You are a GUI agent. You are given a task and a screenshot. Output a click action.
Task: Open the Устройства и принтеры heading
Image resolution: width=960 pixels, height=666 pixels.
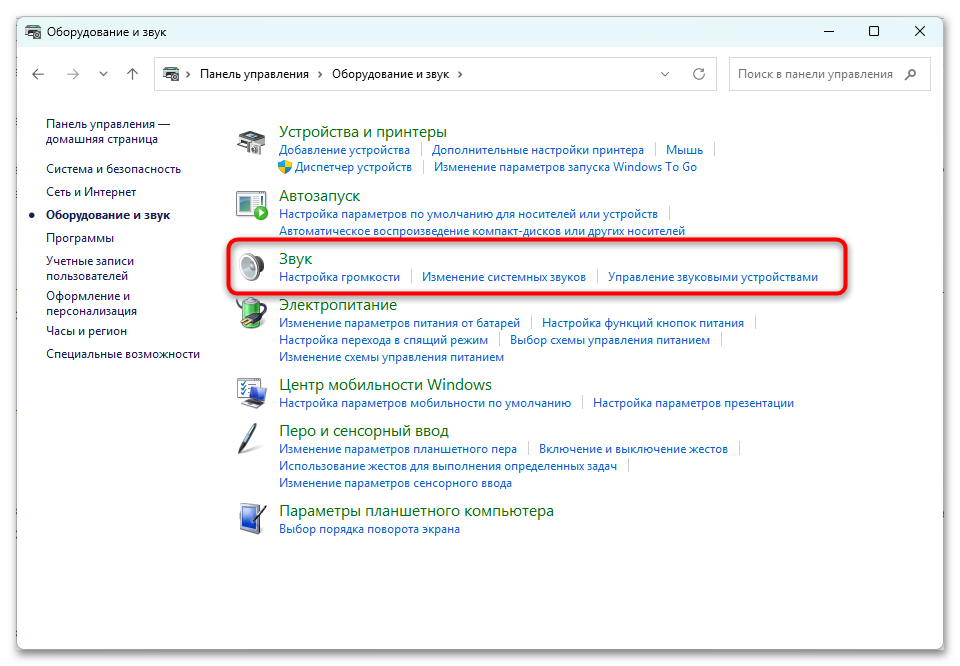pyautogui.click(x=363, y=132)
